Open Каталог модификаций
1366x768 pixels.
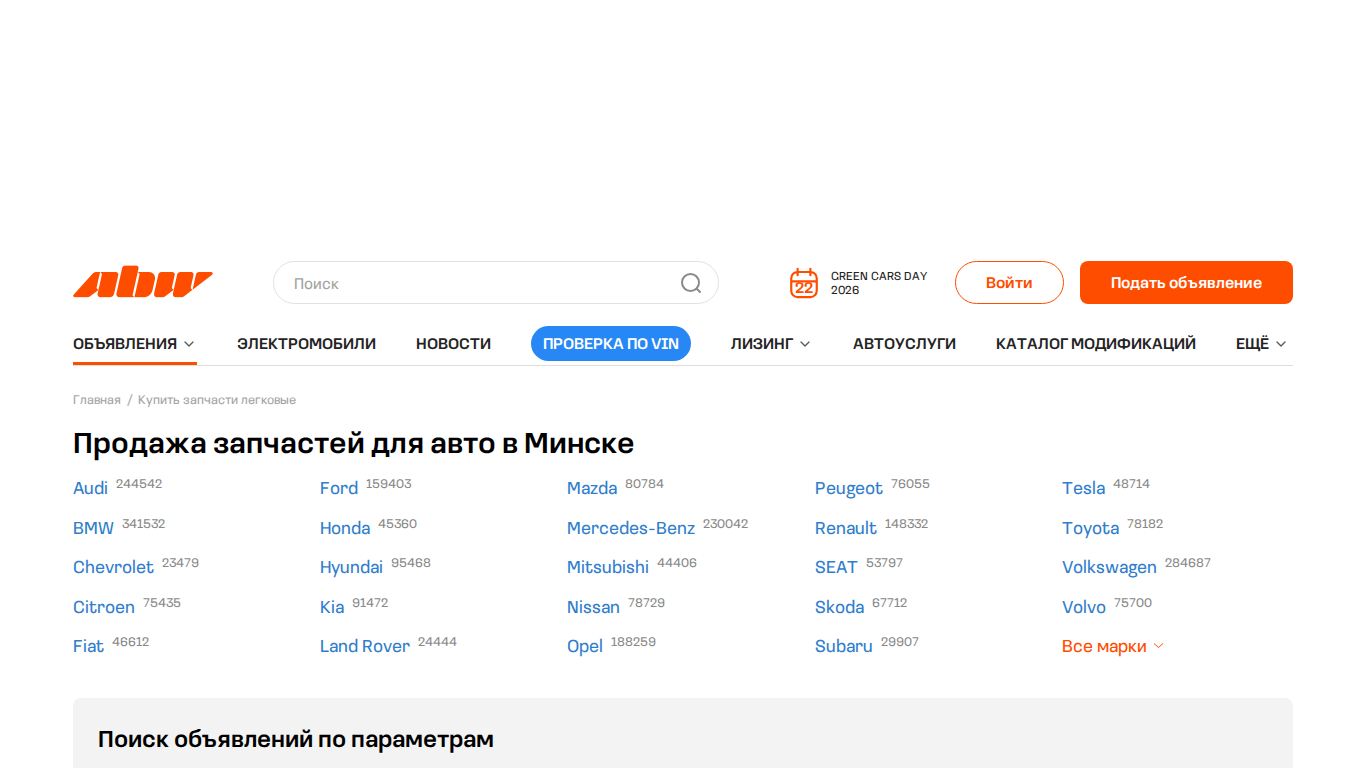click(x=1096, y=344)
